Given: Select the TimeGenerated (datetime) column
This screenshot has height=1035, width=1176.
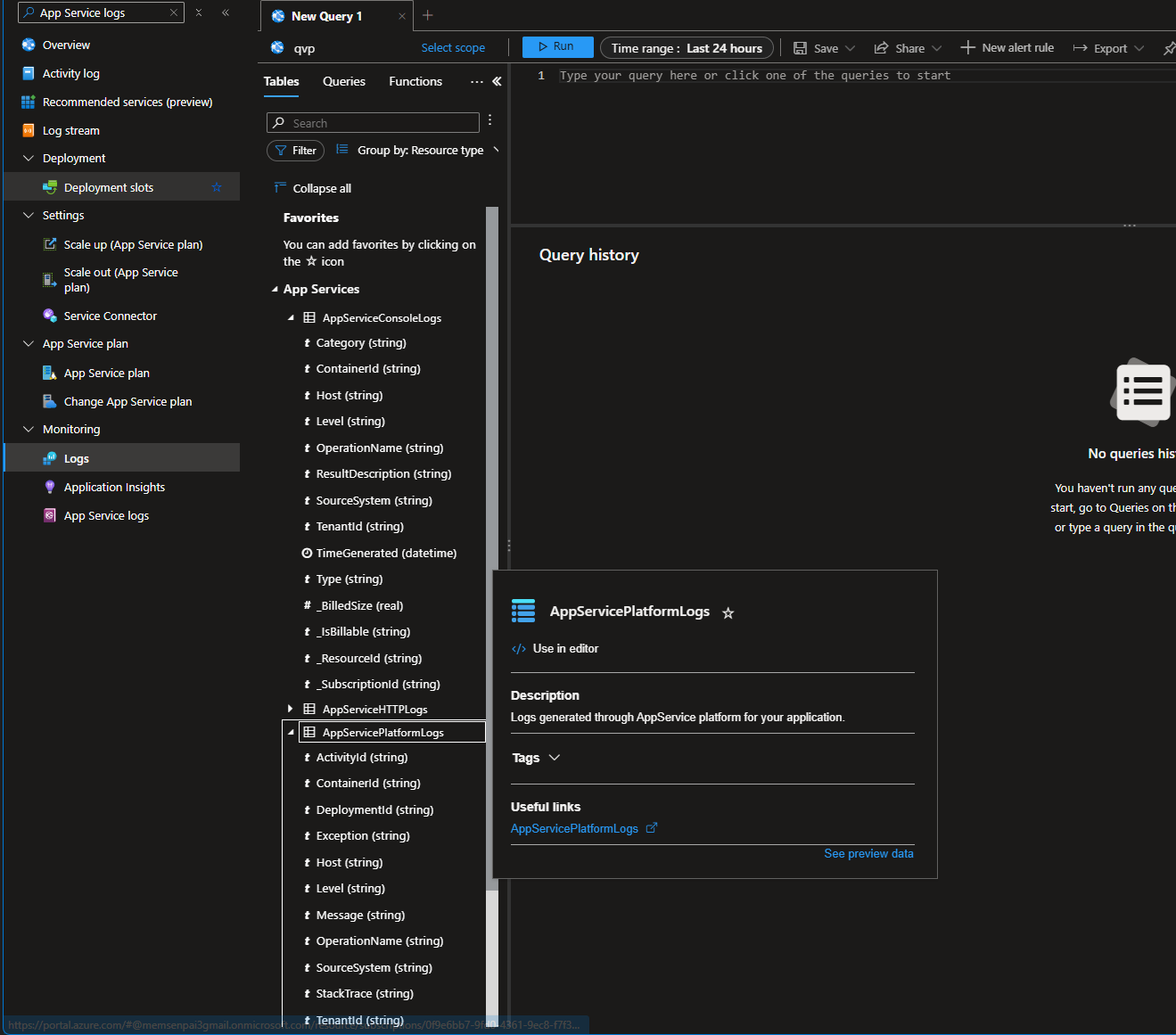Looking at the screenshot, I should [x=386, y=553].
